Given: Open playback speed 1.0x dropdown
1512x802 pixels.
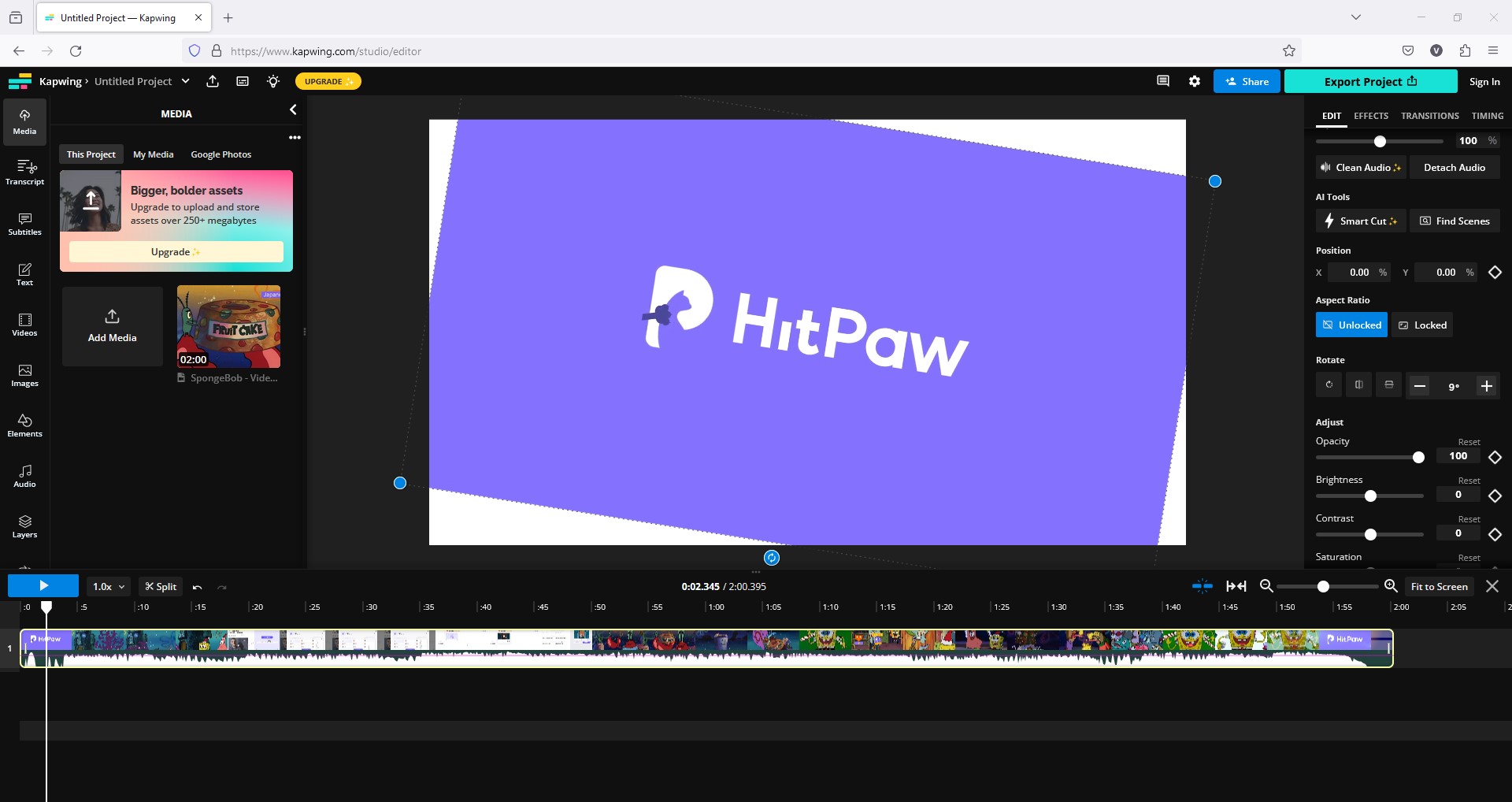Looking at the screenshot, I should tap(108, 587).
